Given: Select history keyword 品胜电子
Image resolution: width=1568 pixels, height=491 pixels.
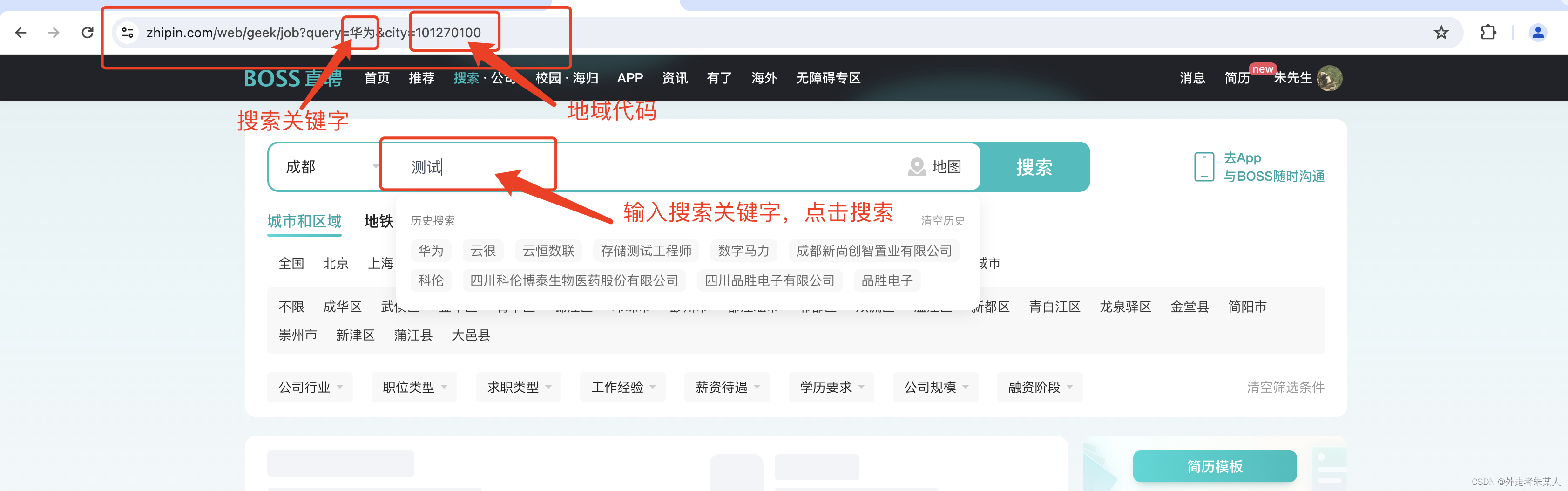Looking at the screenshot, I should click(x=887, y=280).
